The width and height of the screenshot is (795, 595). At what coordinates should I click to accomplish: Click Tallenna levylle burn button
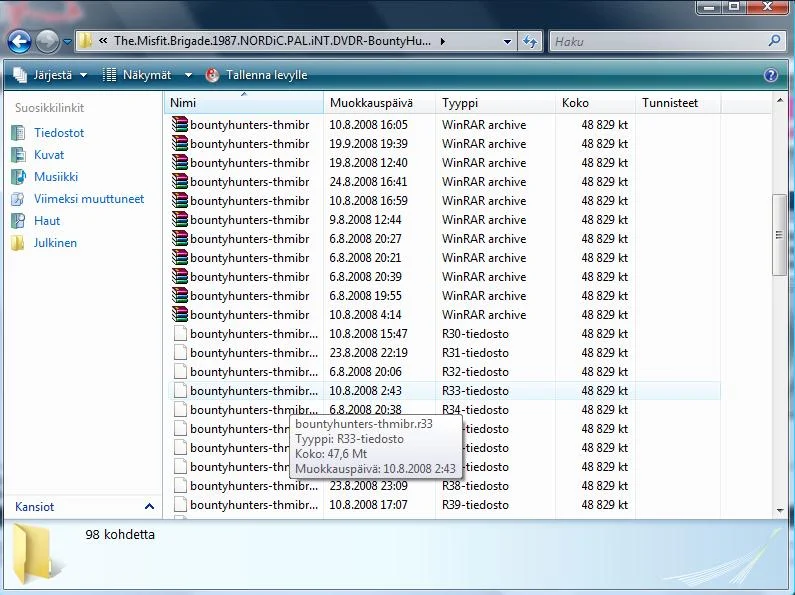click(x=256, y=75)
